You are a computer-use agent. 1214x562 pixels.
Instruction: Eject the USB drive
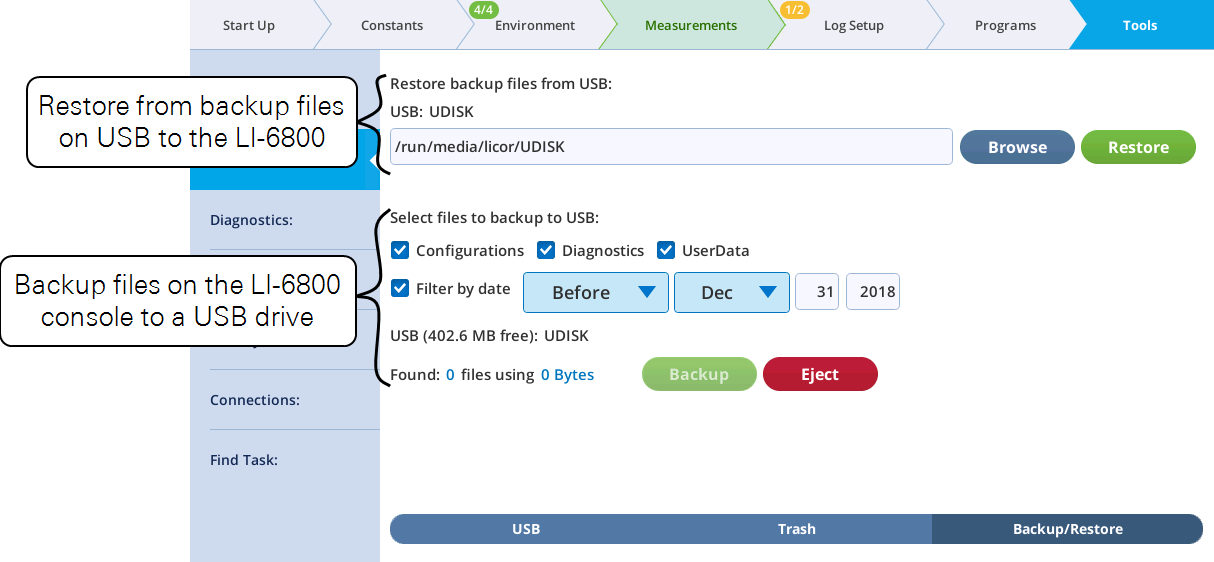pos(820,374)
